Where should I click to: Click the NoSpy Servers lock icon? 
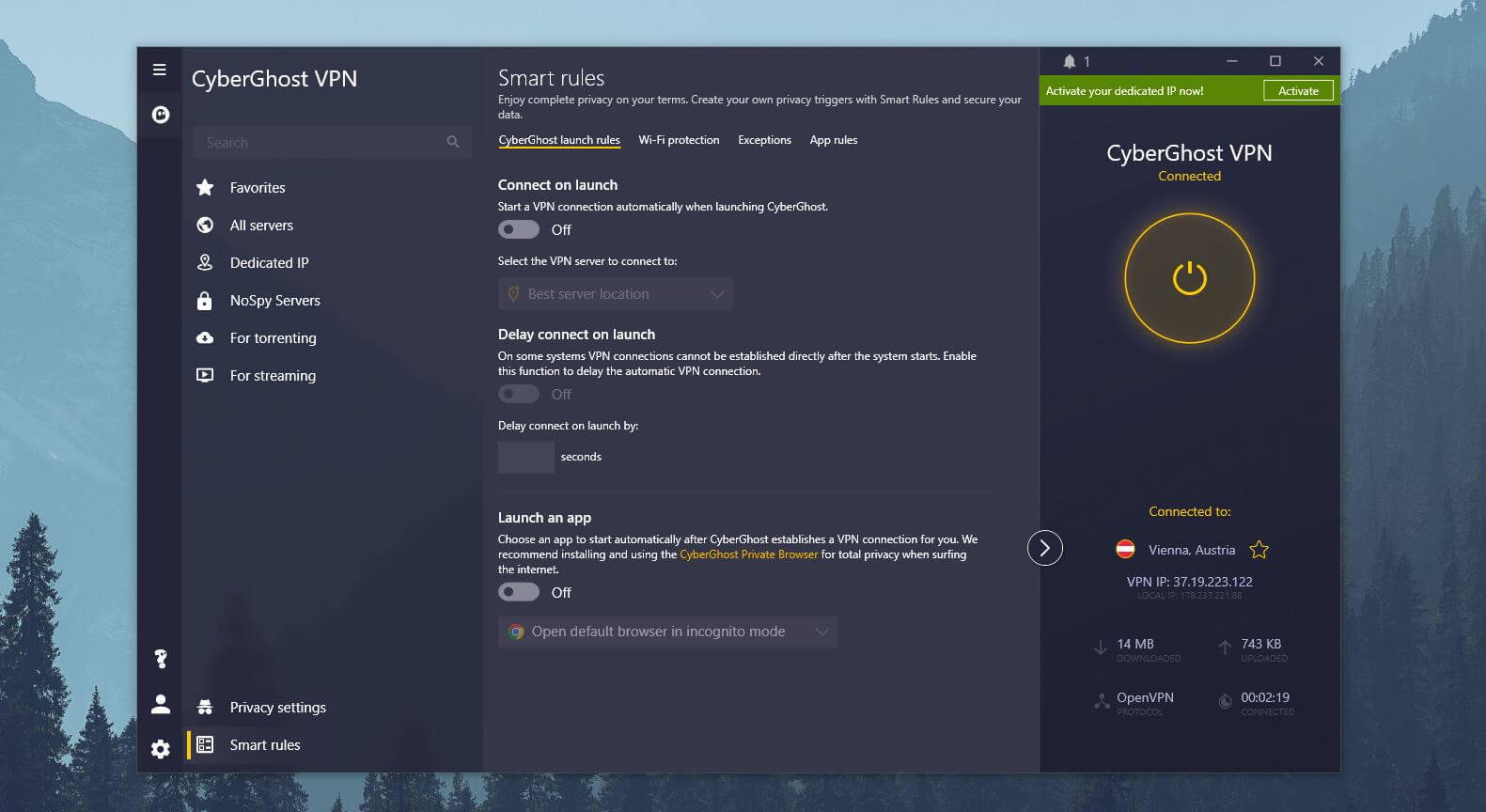click(x=205, y=300)
